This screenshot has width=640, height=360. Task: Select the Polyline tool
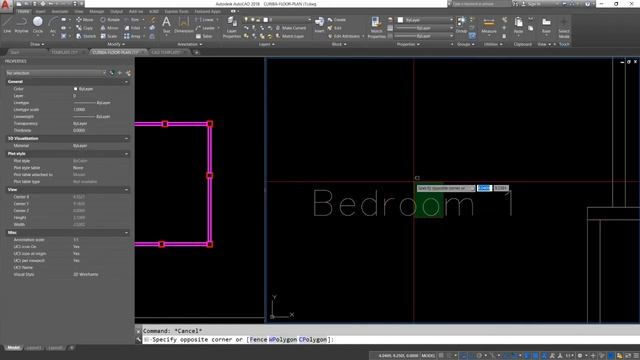[x=21, y=24]
